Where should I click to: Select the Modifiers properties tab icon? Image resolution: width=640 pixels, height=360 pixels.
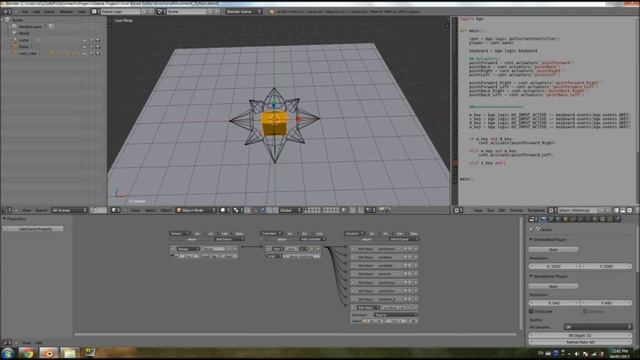pyautogui.click(x=580, y=220)
